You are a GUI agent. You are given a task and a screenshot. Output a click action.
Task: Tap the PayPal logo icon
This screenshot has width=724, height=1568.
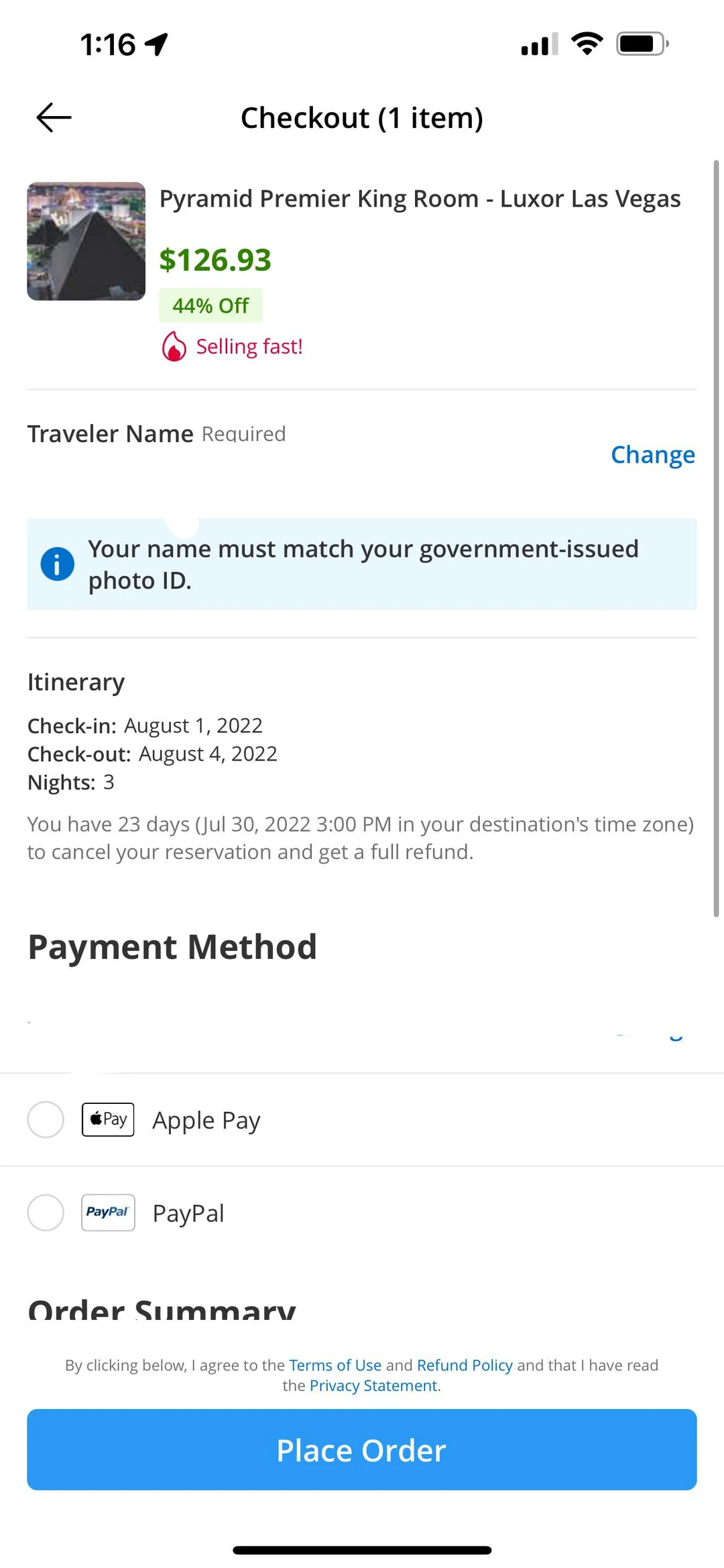pyautogui.click(x=108, y=1213)
